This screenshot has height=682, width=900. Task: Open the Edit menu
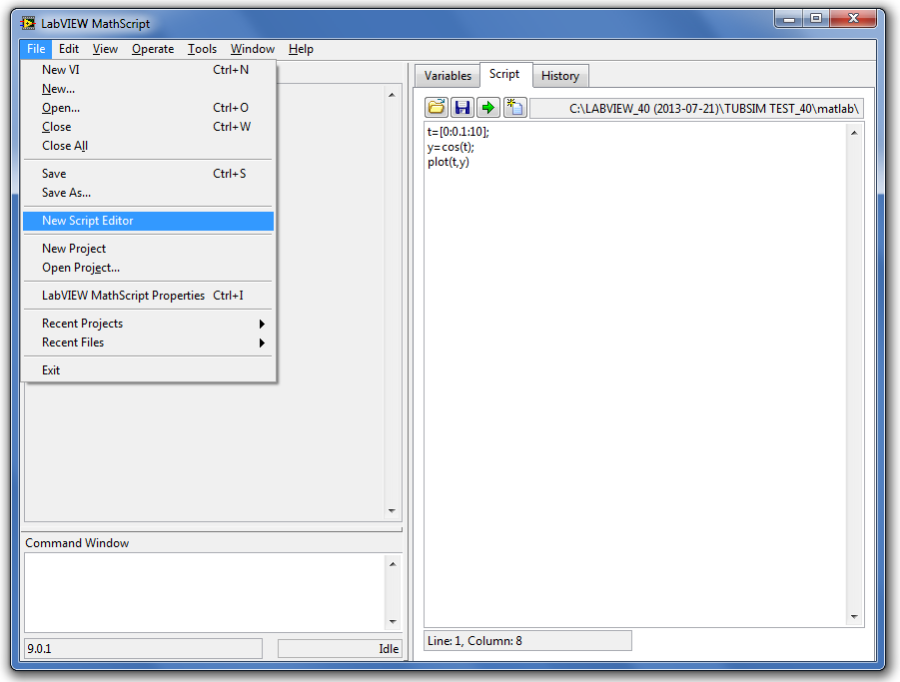point(69,49)
